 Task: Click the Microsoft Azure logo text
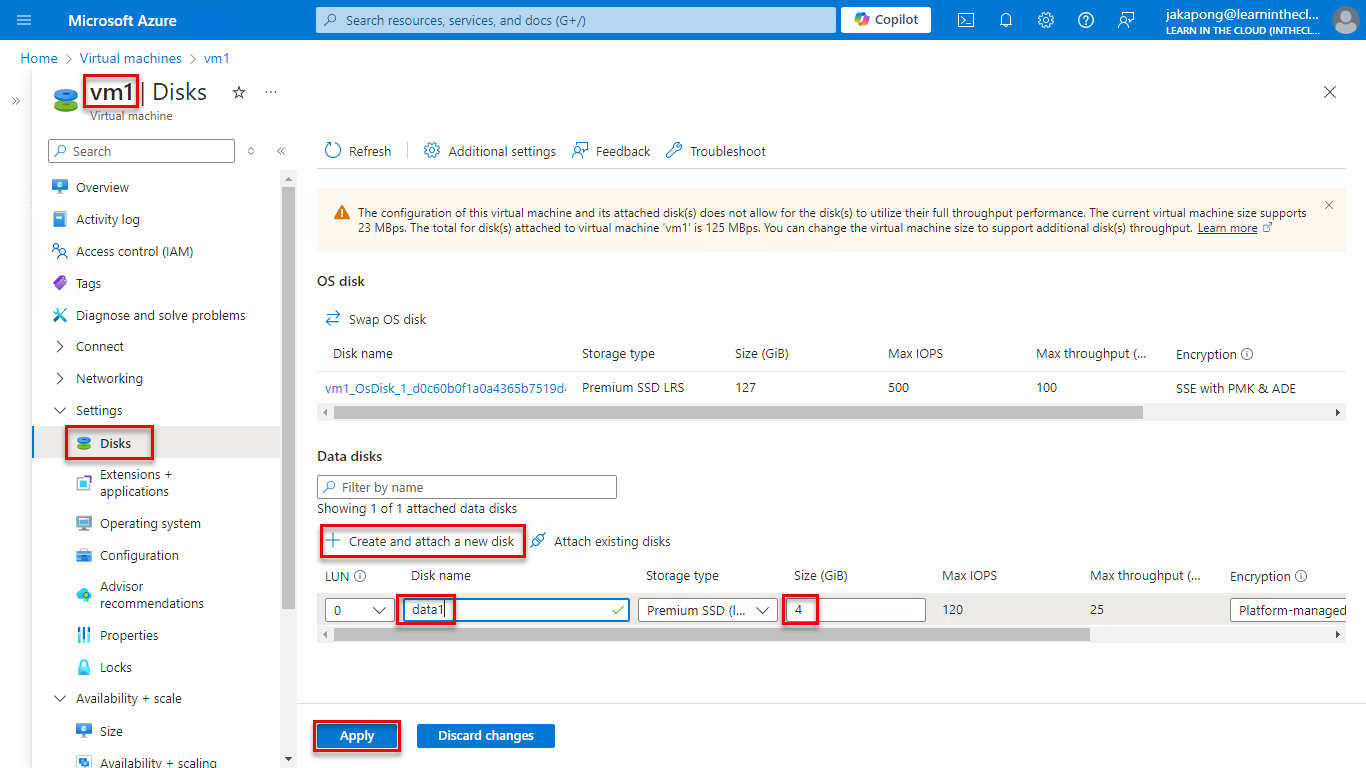(122, 20)
